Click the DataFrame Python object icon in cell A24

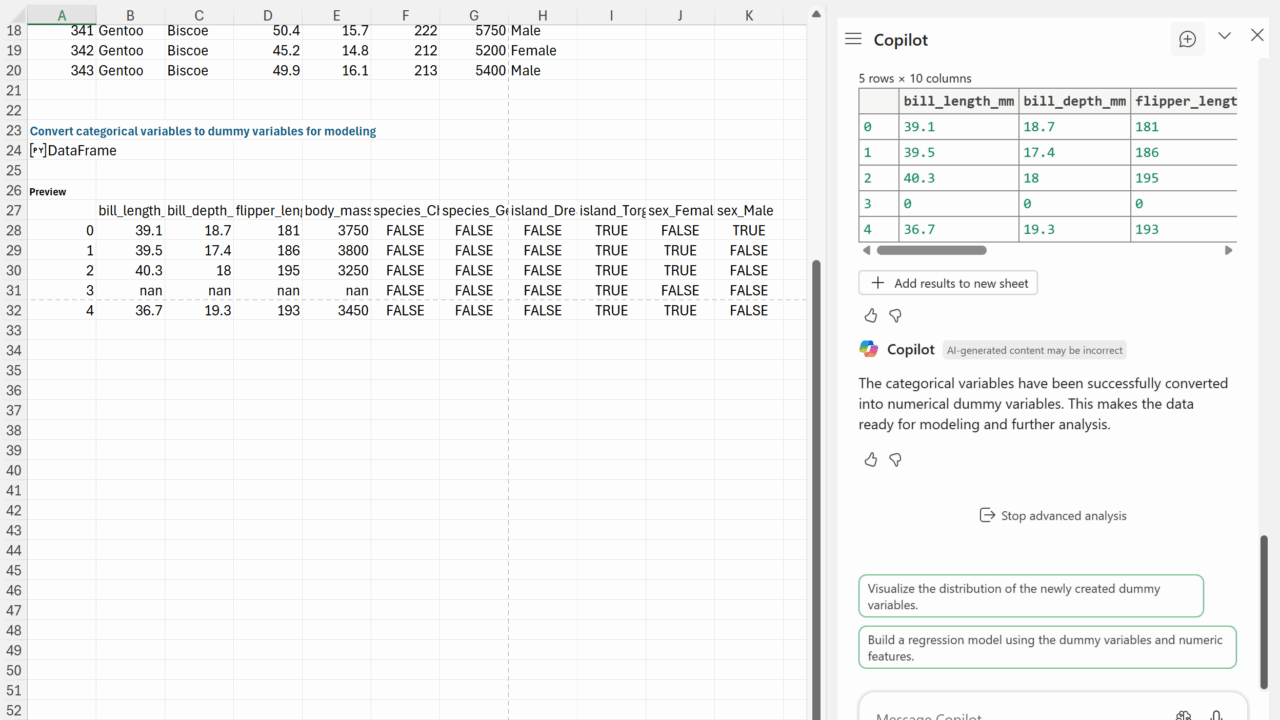click(37, 151)
